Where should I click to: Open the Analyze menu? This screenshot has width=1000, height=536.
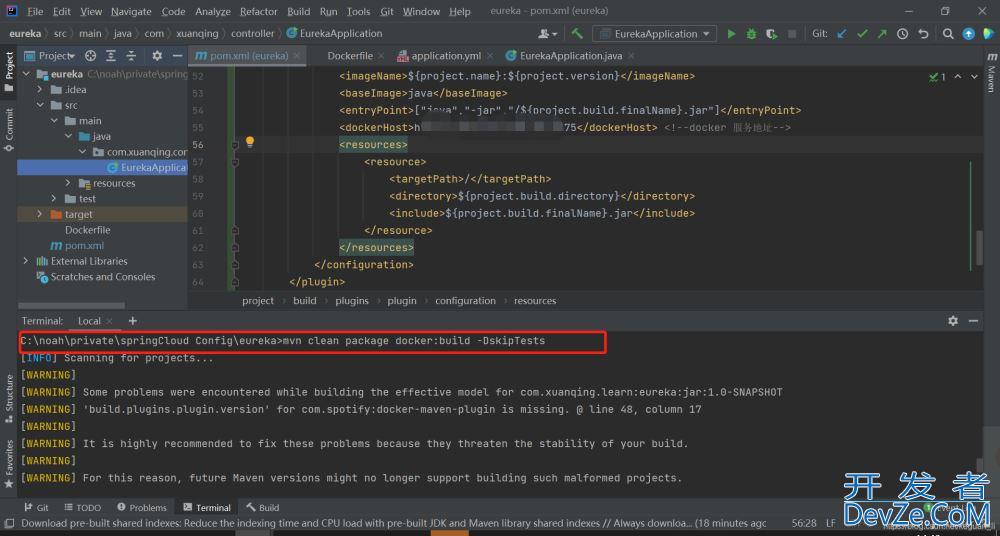[213, 11]
